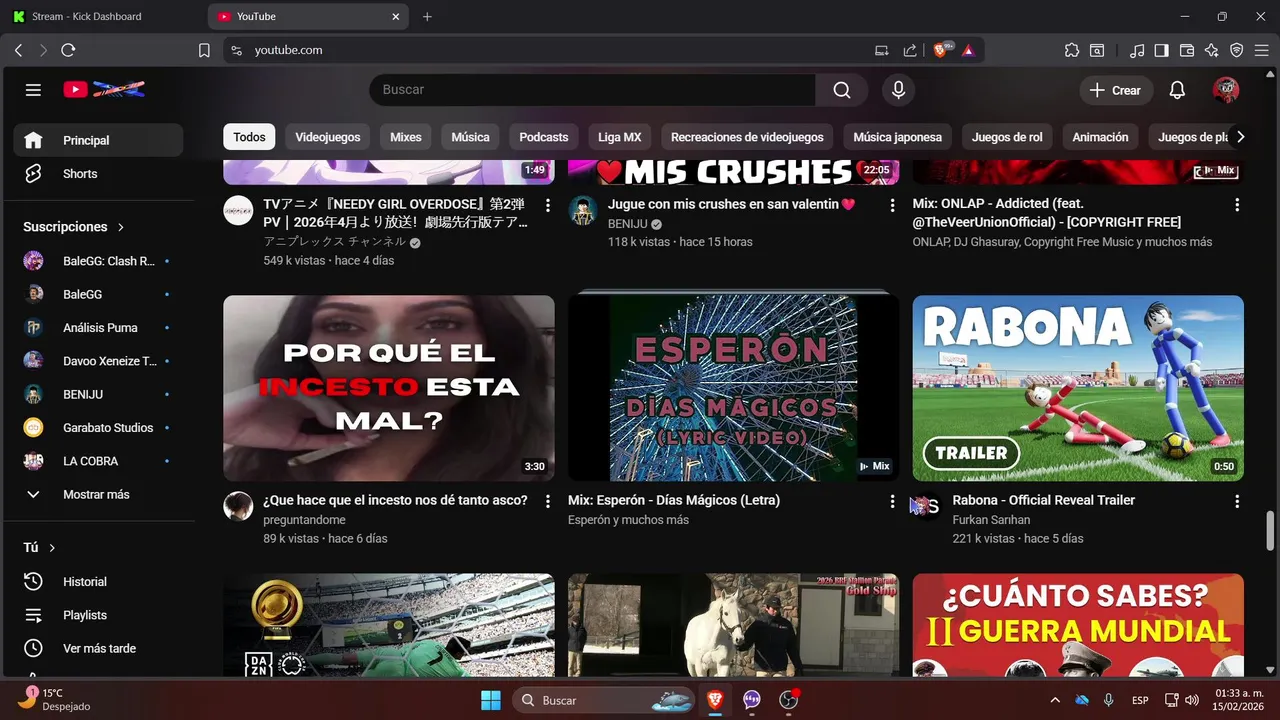Click Esperón Días Mágicos thumbnail
This screenshot has width=1280, height=720.
click(x=733, y=388)
